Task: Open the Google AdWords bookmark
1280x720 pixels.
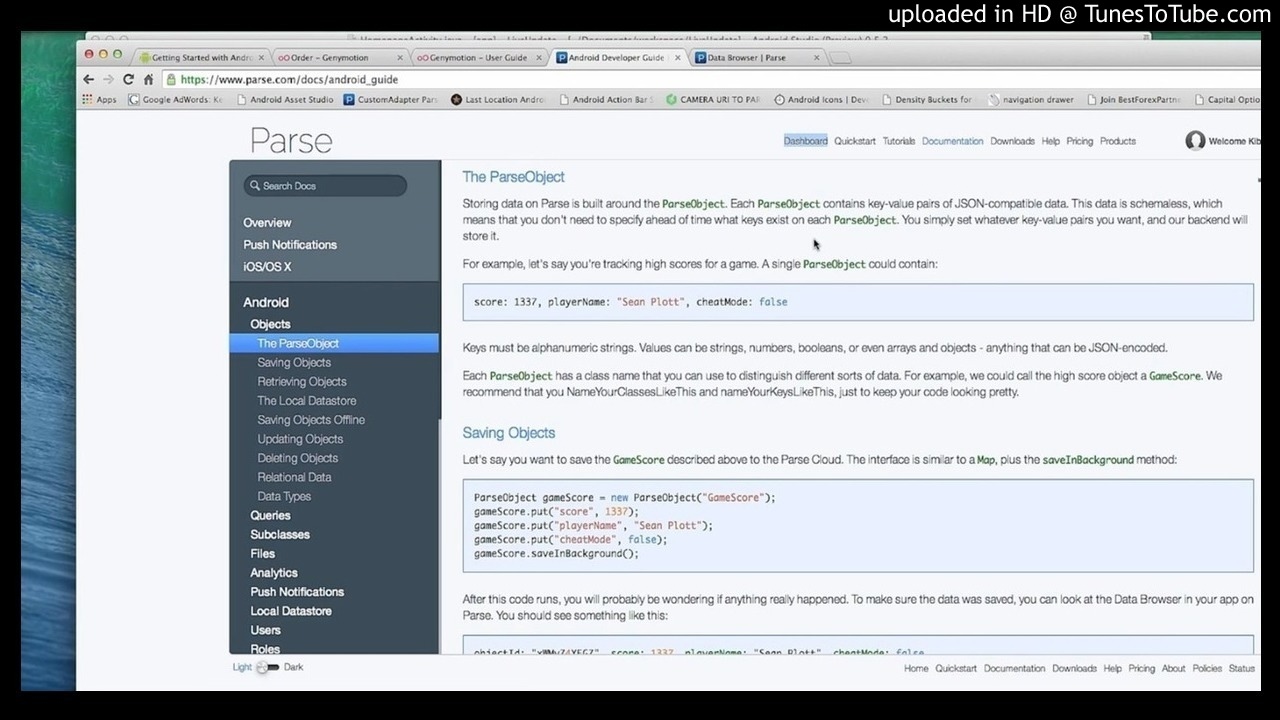Action: (176, 100)
